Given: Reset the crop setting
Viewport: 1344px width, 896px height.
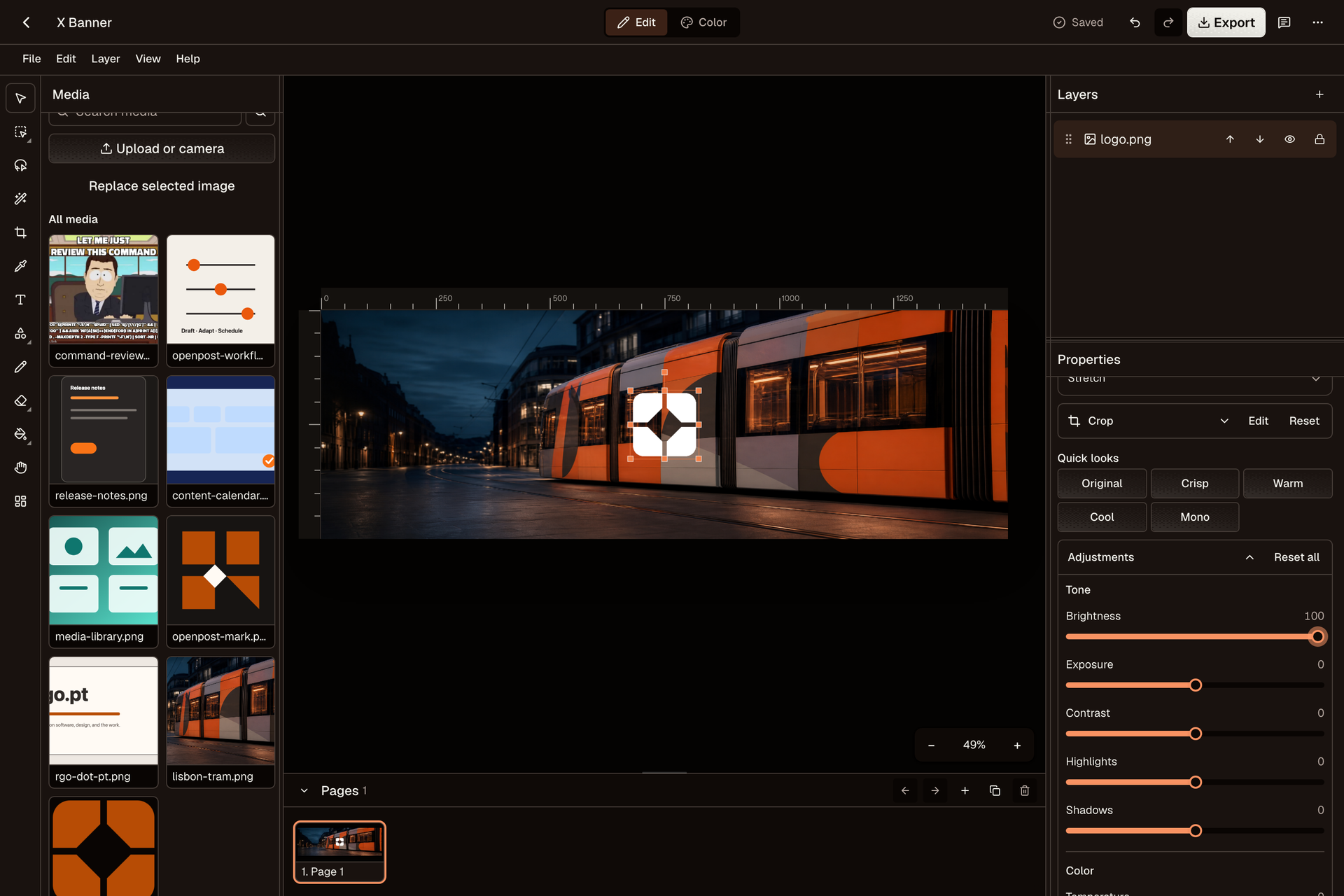Looking at the screenshot, I should pos(1304,421).
